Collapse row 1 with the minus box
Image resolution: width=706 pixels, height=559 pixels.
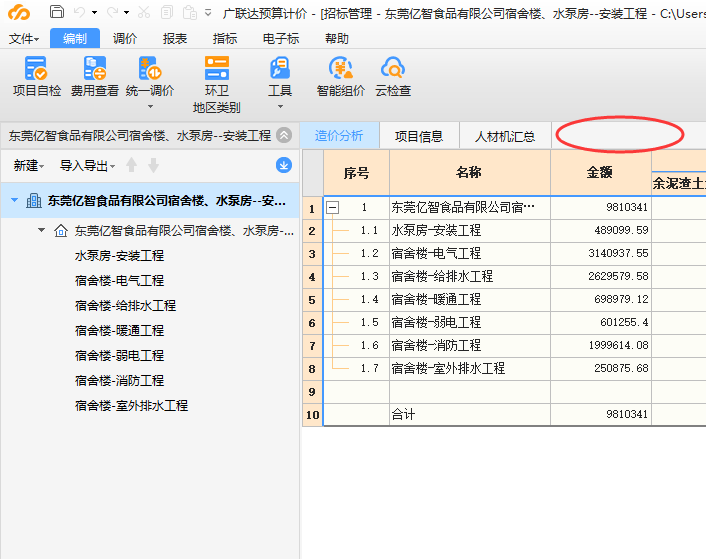[333, 207]
